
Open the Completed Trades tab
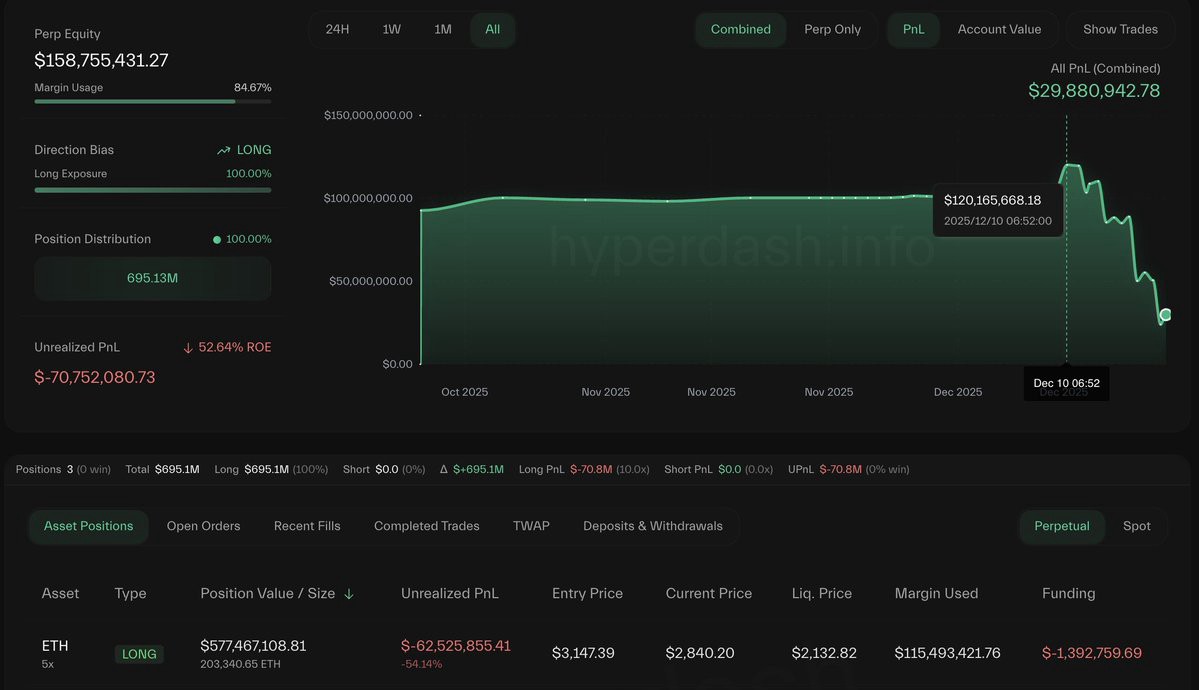[427, 526]
